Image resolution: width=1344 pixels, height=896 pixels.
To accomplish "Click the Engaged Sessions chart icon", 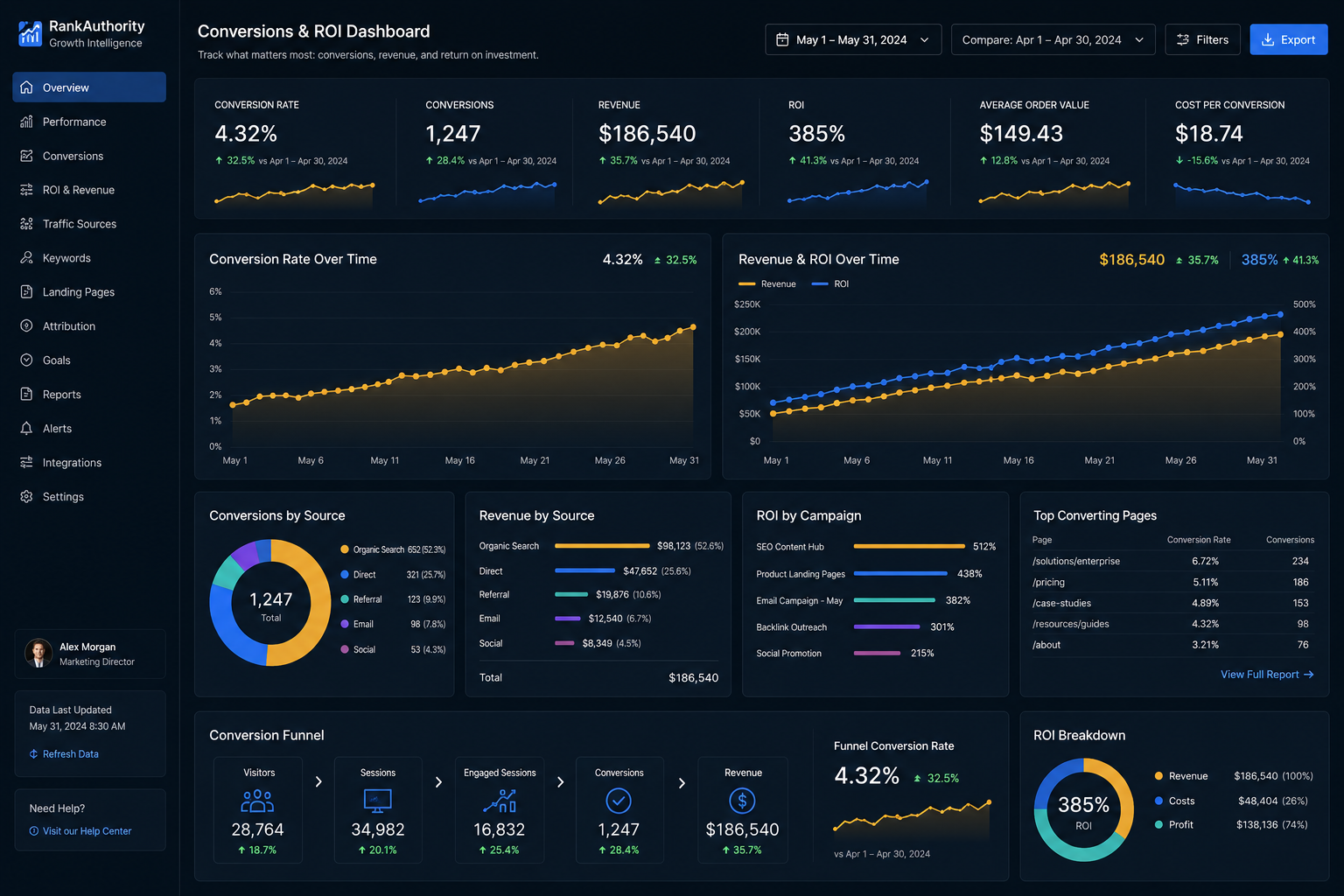I will (500, 801).
